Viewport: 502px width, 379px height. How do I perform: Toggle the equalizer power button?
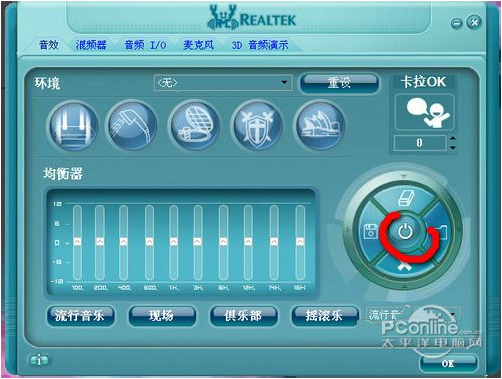pyautogui.click(x=405, y=231)
